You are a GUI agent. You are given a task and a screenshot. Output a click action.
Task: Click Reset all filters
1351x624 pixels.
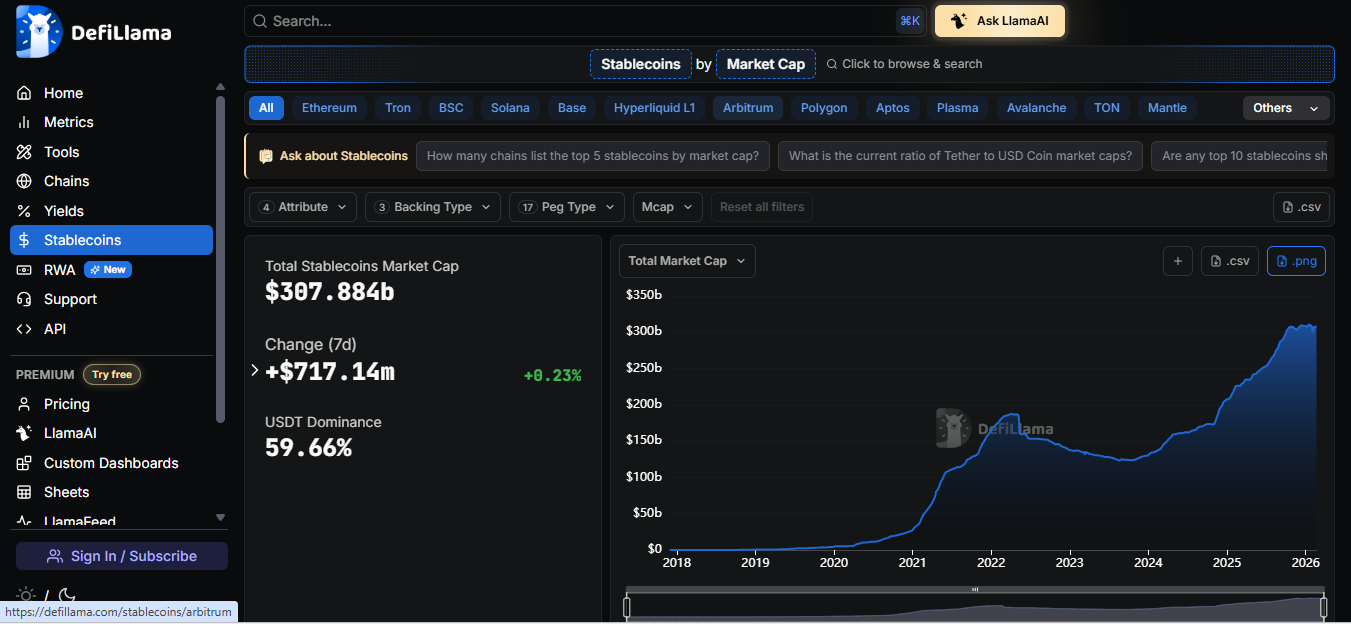762,207
